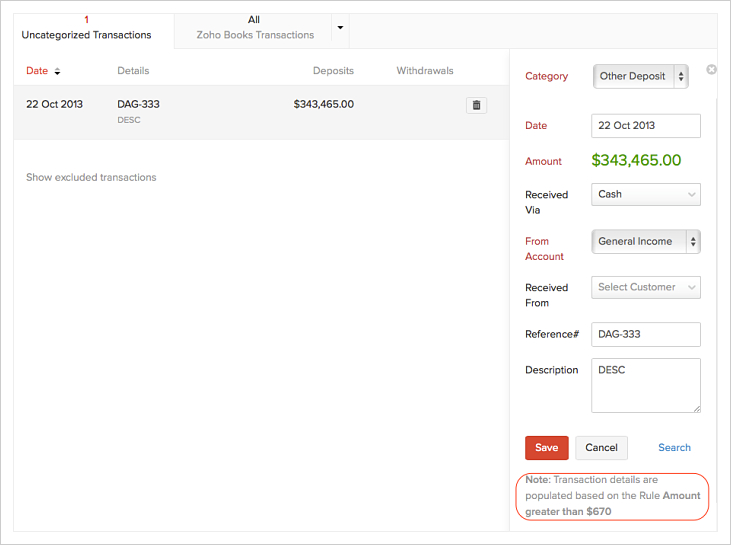The height and width of the screenshot is (545, 731).
Task: Click the Reference# input field
Action: pos(645,334)
